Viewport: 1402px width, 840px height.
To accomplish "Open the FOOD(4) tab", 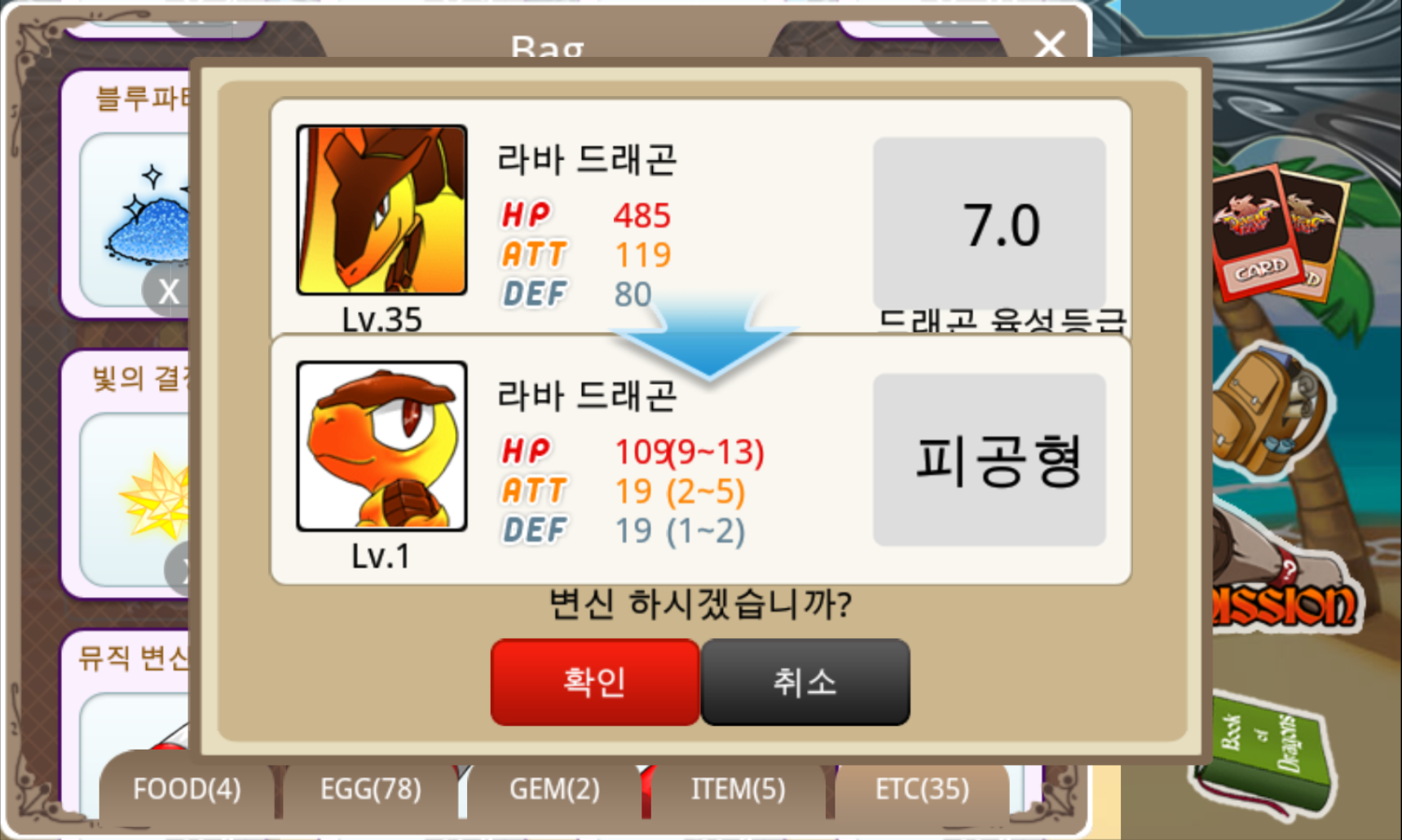I will pos(187,789).
